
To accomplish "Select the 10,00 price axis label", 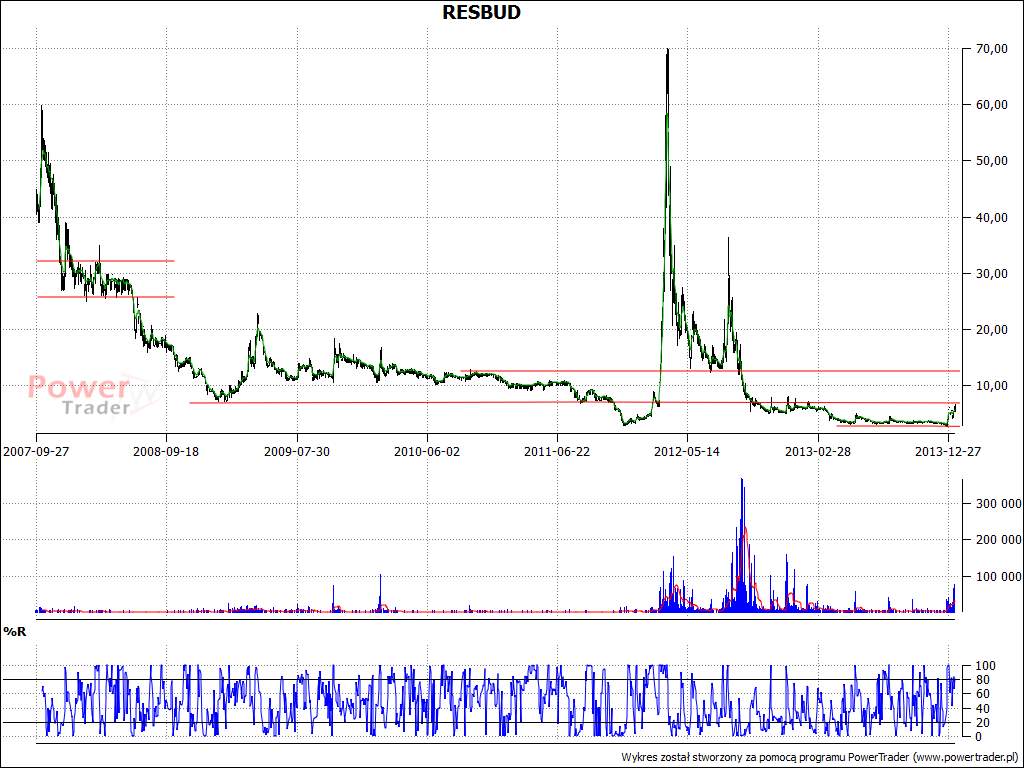I will point(992,386).
